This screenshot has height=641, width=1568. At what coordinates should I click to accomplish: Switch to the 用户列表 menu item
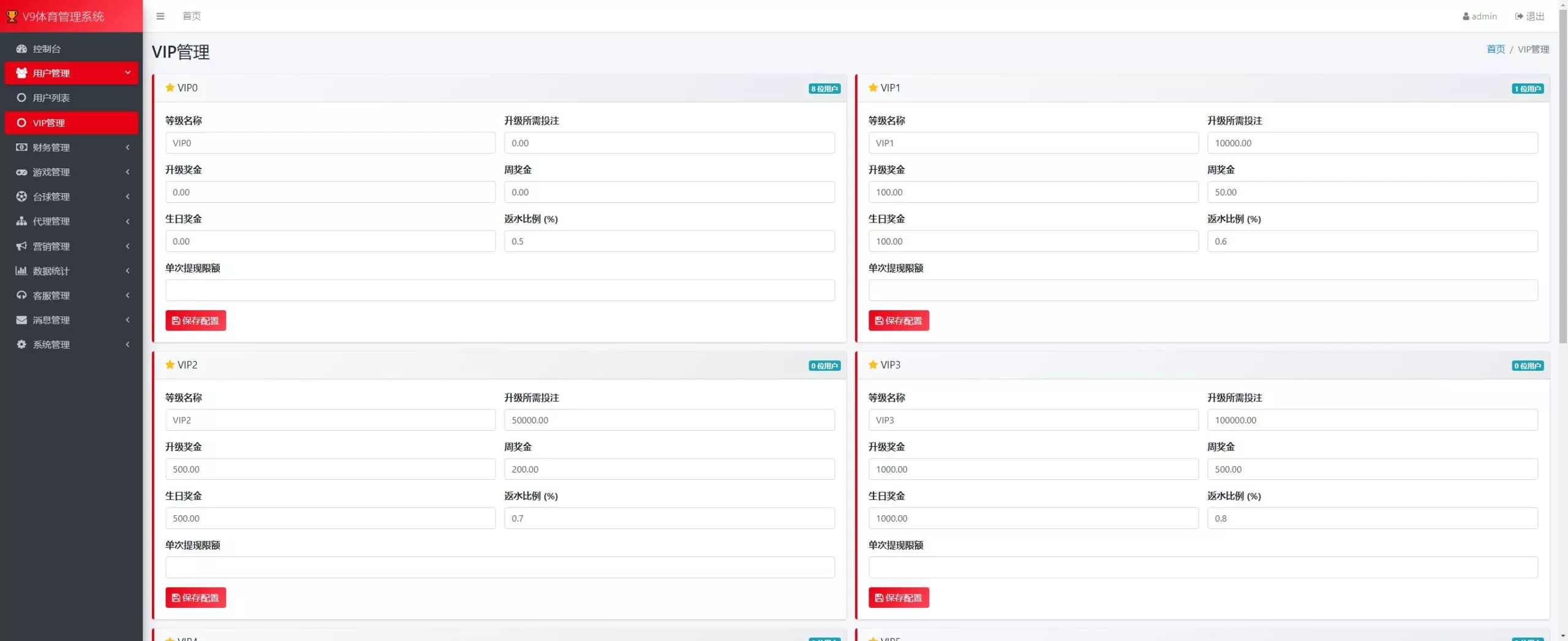point(52,97)
